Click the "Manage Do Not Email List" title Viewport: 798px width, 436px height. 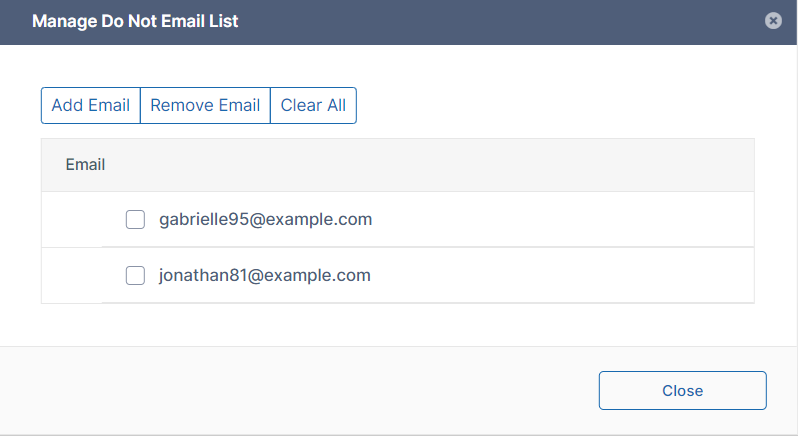[x=135, y=20]
